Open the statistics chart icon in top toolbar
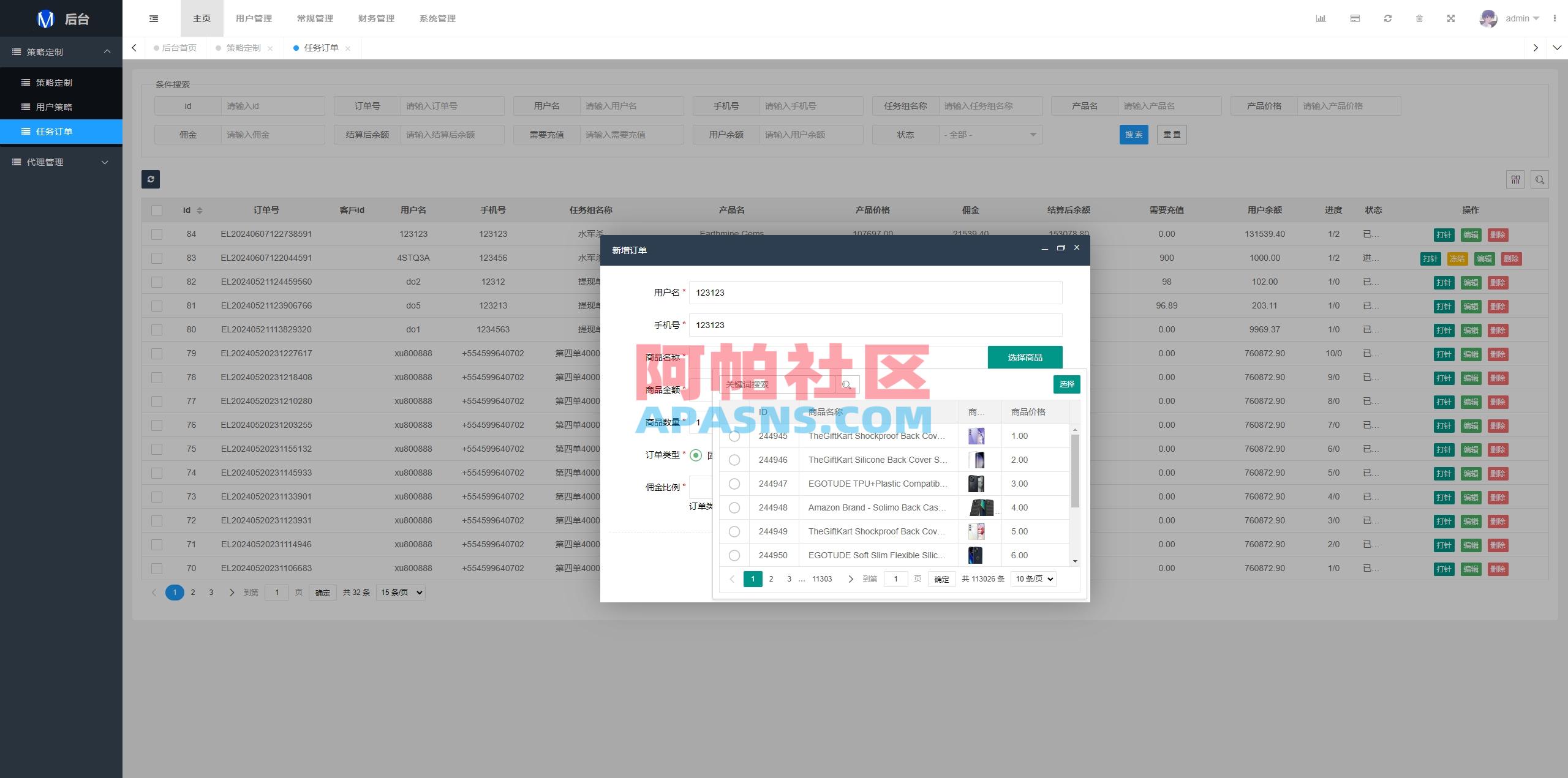This screenshot has width=1568, height=778. (1321, 18)
